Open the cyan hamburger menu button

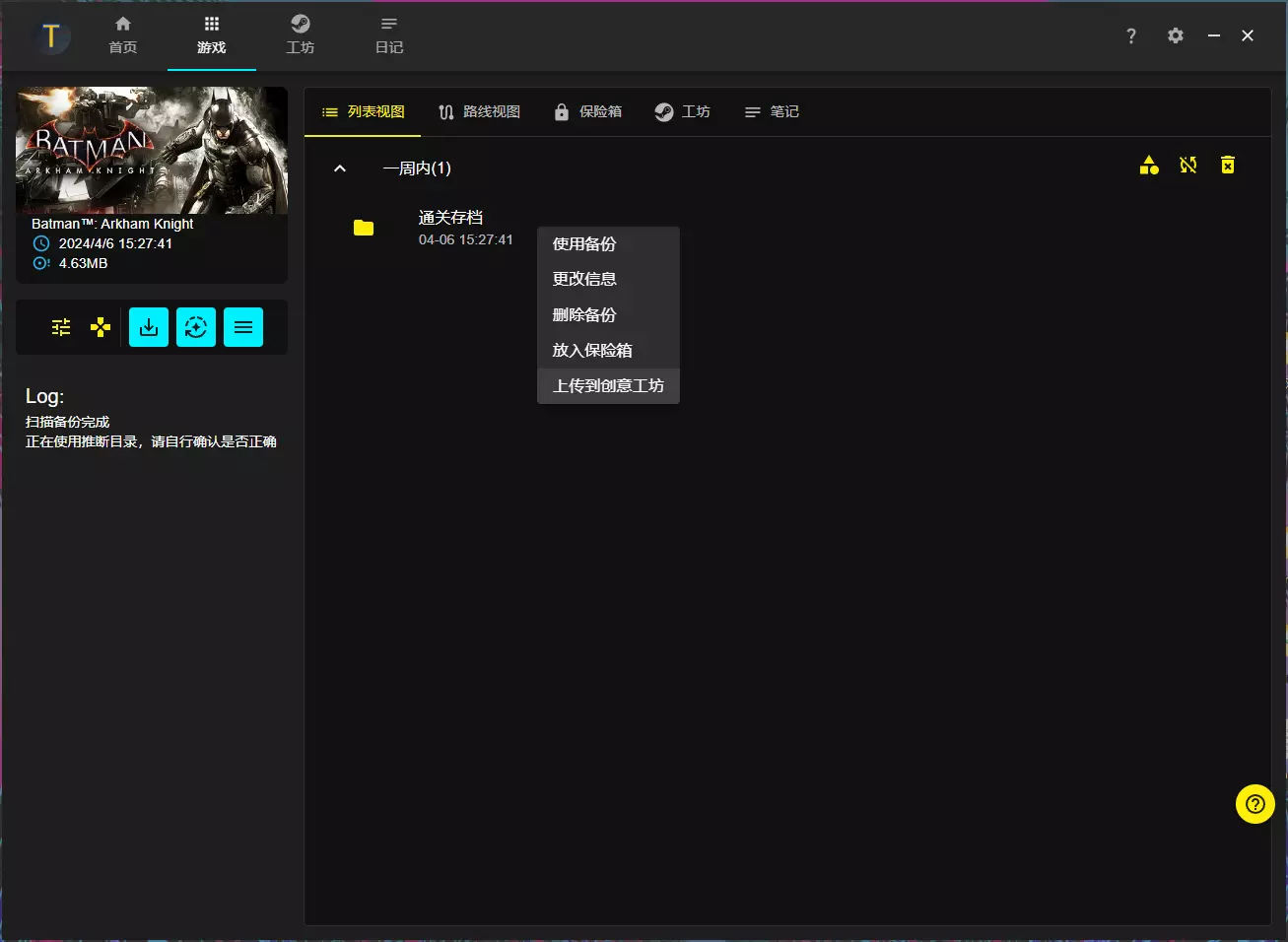click(x=243, y=327)
